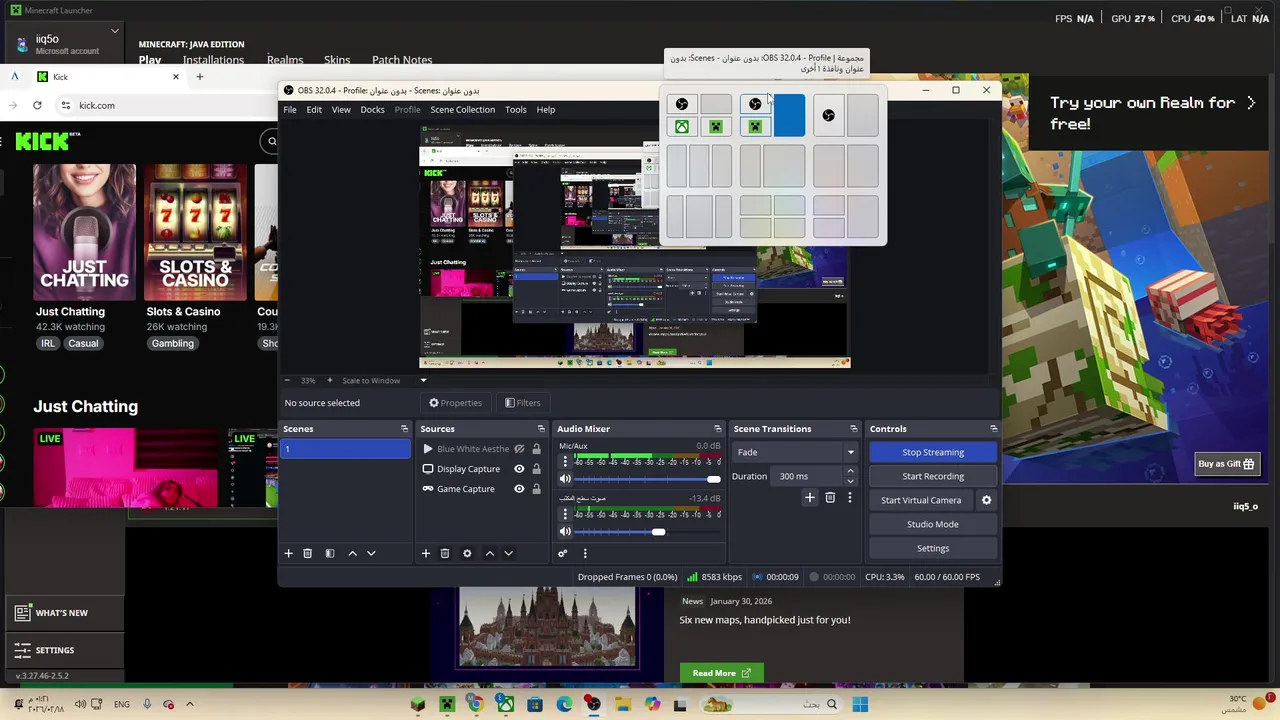This screenshot has width=1280, height=720.
Task: Switch to Installations tab in Minecraft Launcher
Action: [213, 60]
